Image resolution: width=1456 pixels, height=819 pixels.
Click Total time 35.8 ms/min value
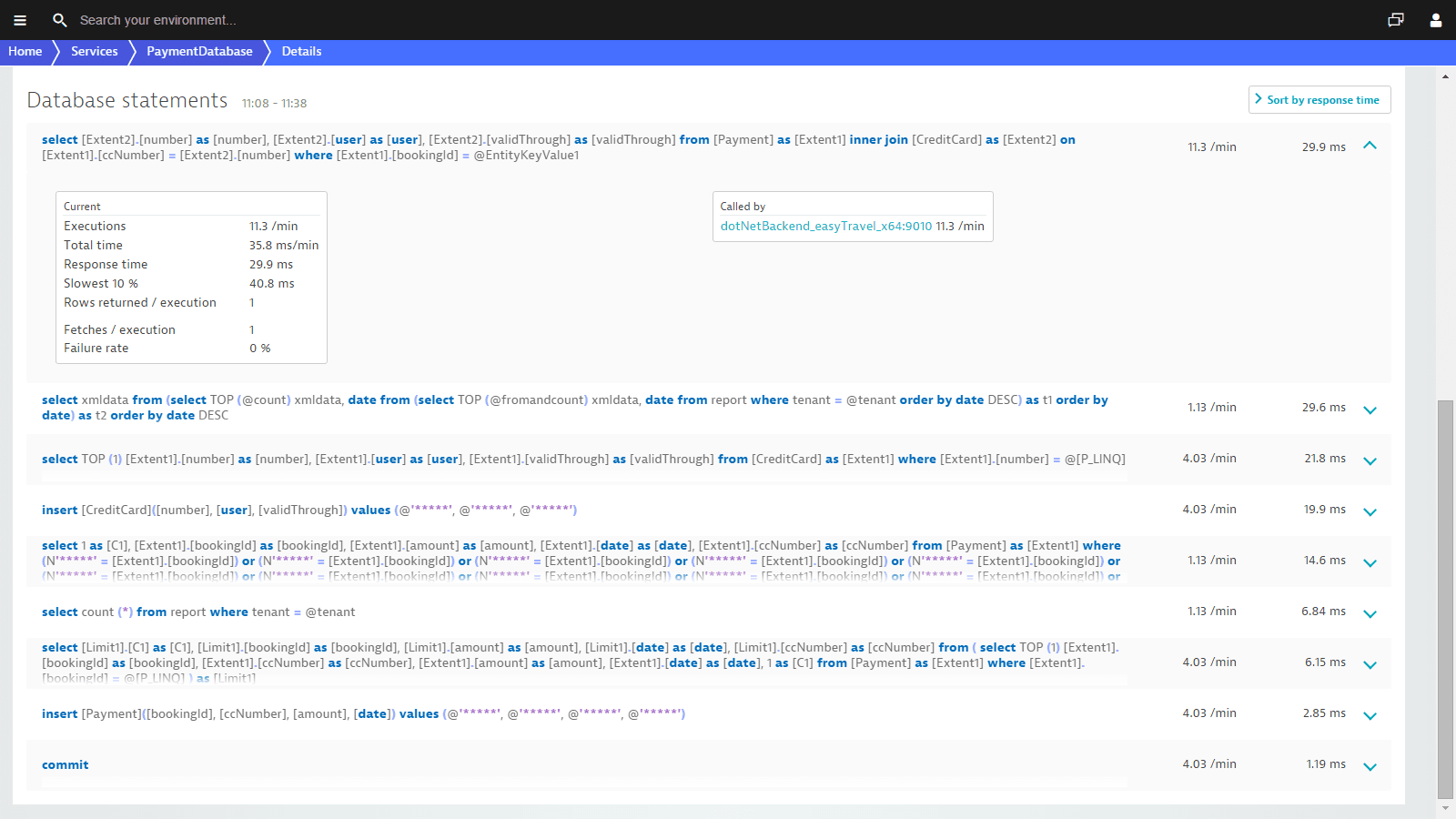click(x=284, y=246)
